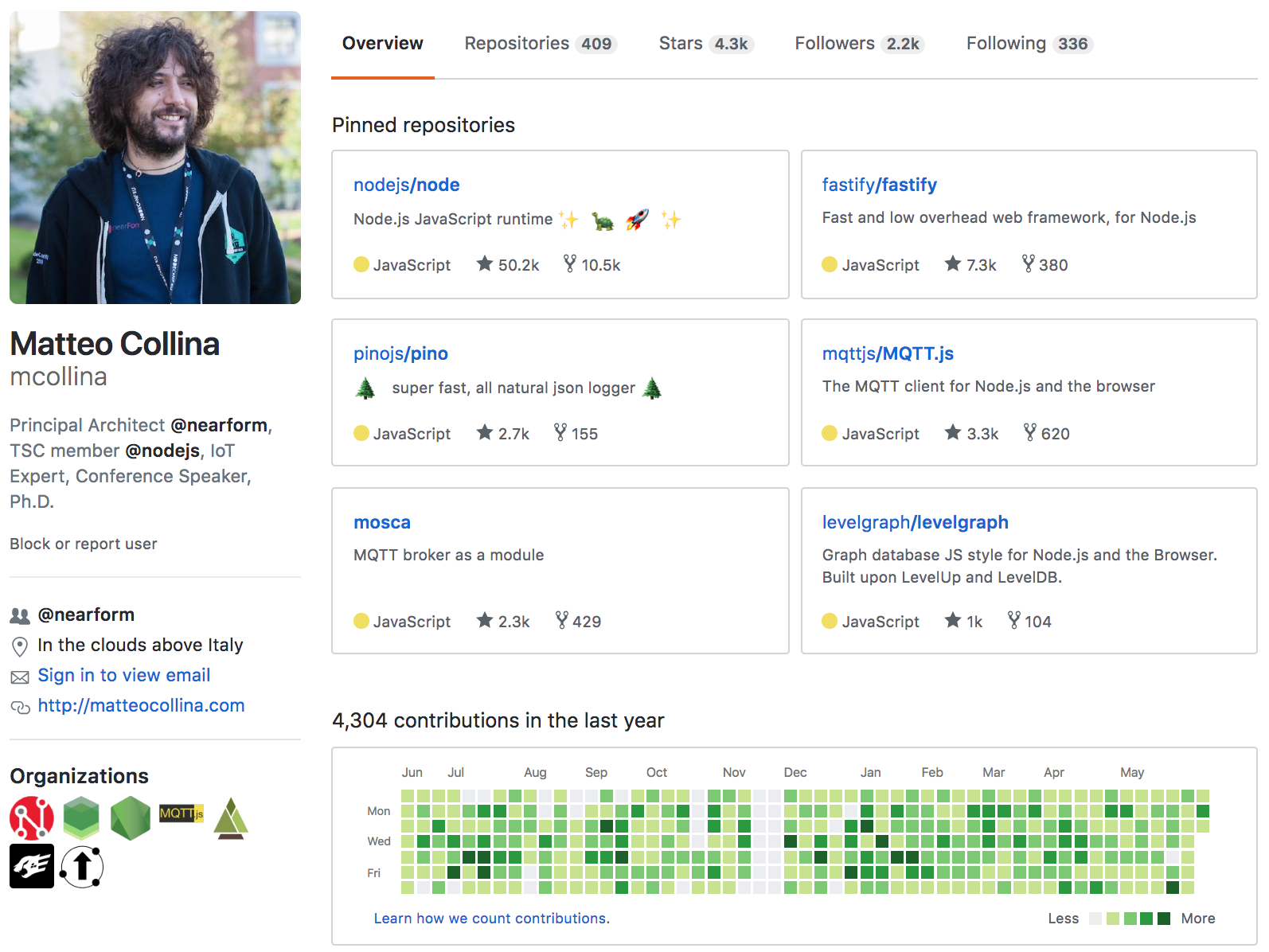The image size is (1269, 952).
Task: Open the @nearform link in bio
Action: tap(220, 425)
